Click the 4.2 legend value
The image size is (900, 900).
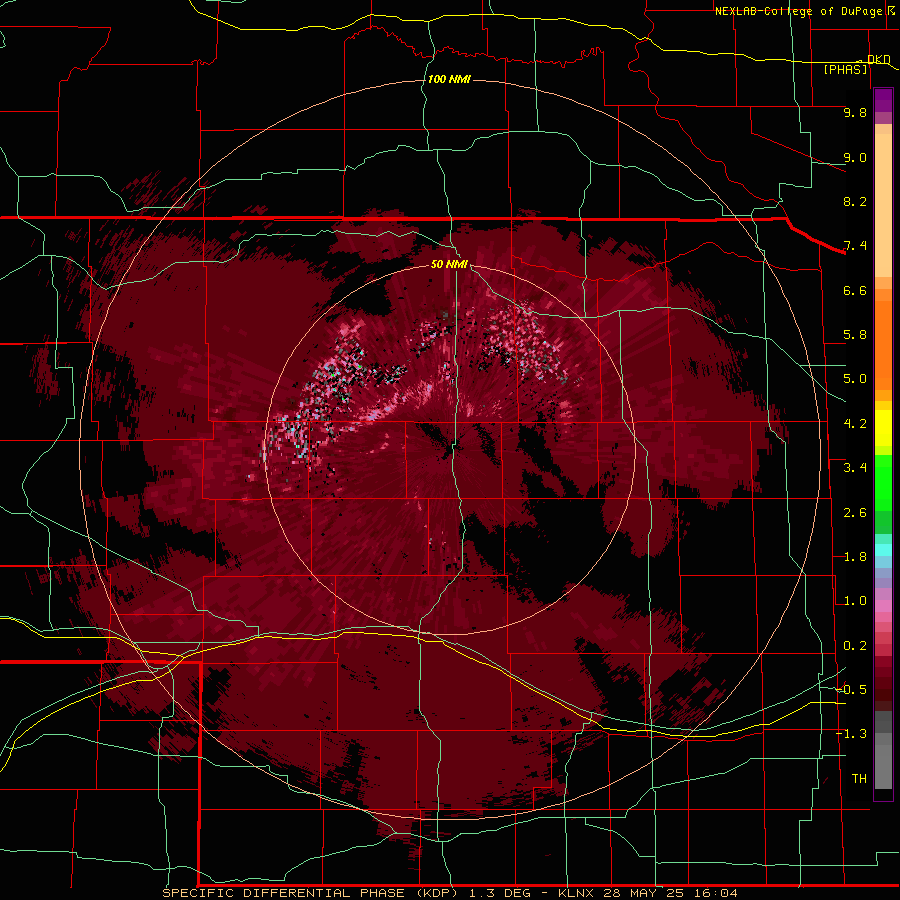click(855, 424)
